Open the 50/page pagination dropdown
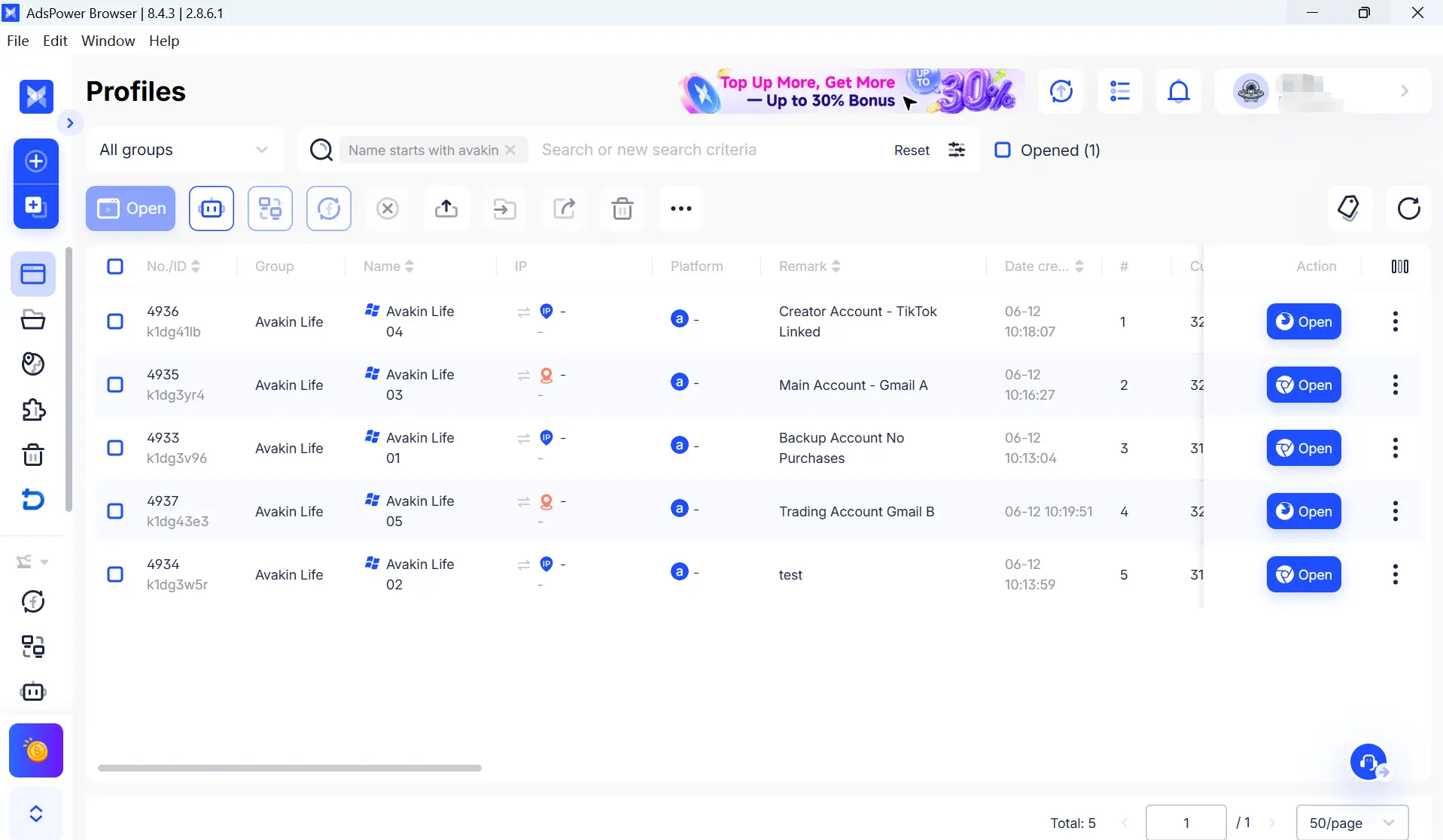Screen dimensions: 1443x840 pos(1352,823)
